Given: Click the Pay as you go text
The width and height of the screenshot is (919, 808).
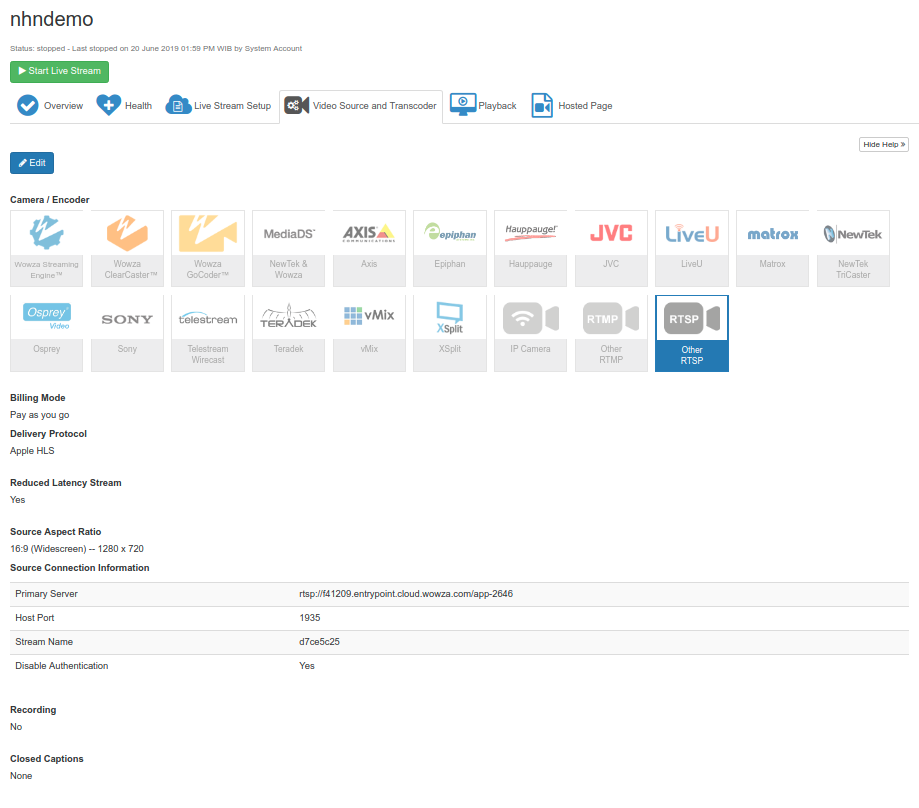Looking at the screenshot, I should (x=39, y=415).
